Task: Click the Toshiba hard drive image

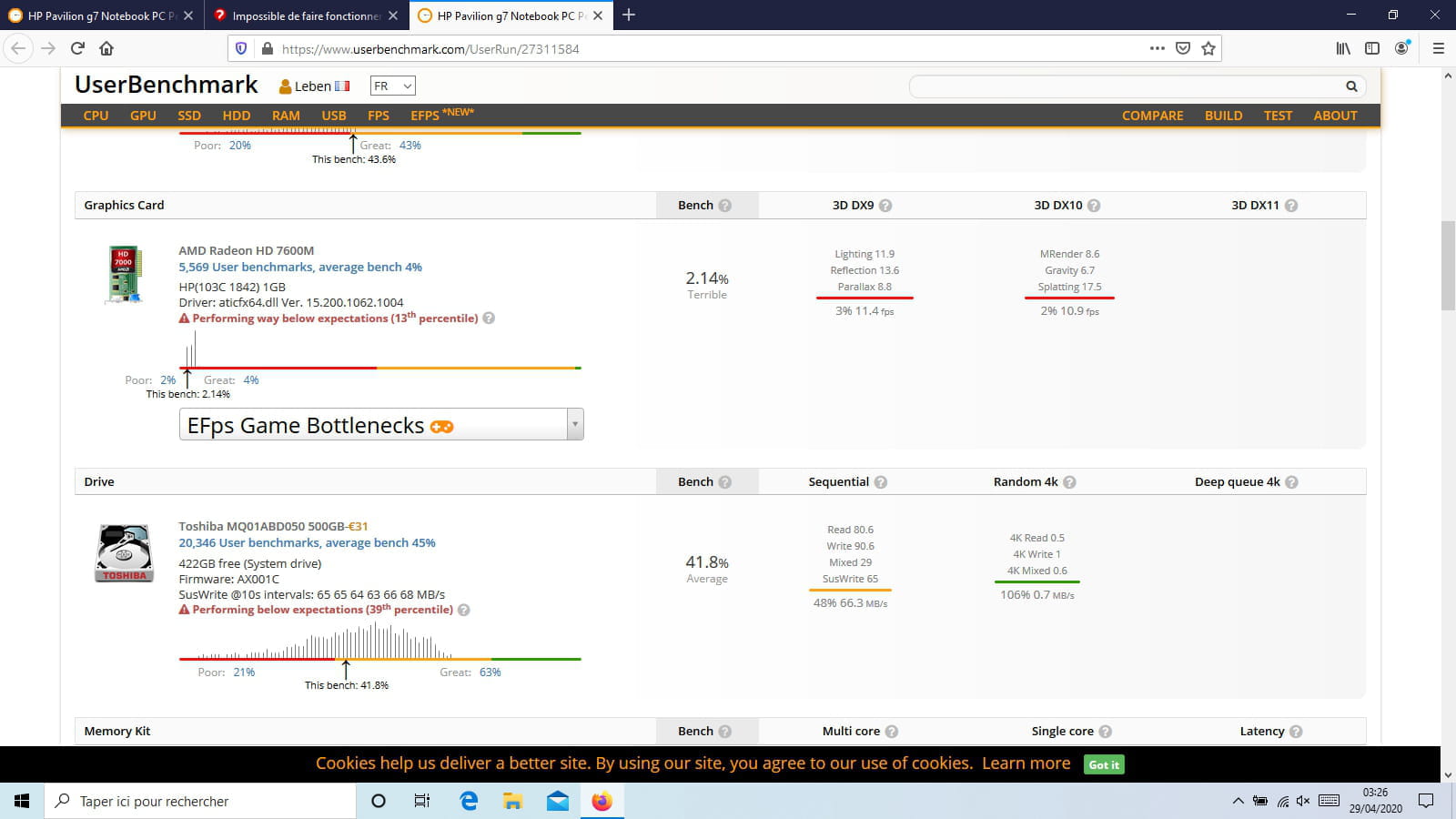Action: pyautogui.click(x=125, y=553)
